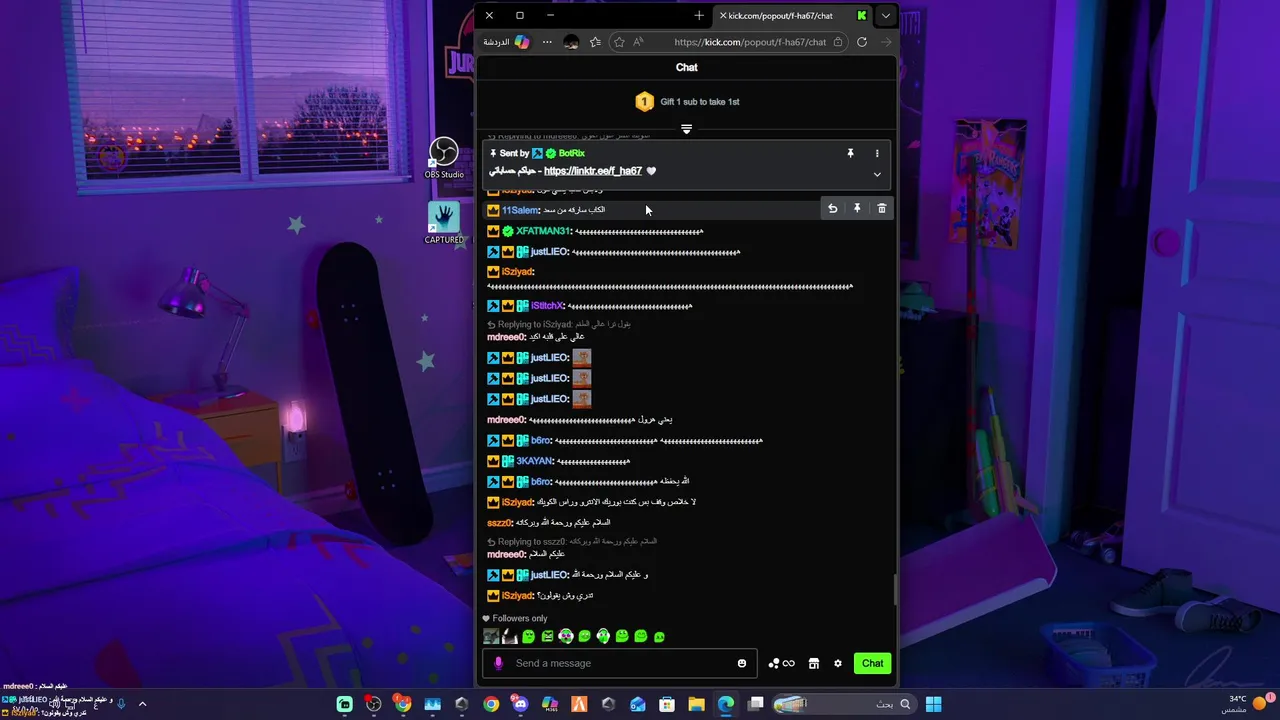1280x720 pixels.
Task: Focus the Send a message input
Action: tap(620, 663)
